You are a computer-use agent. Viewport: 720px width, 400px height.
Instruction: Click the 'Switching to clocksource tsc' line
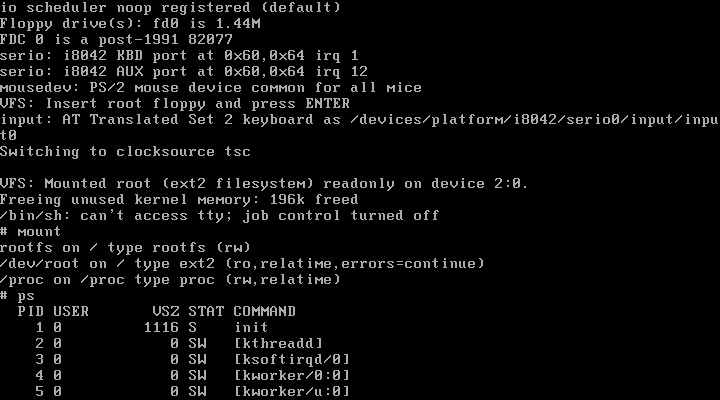coord(125,152)
